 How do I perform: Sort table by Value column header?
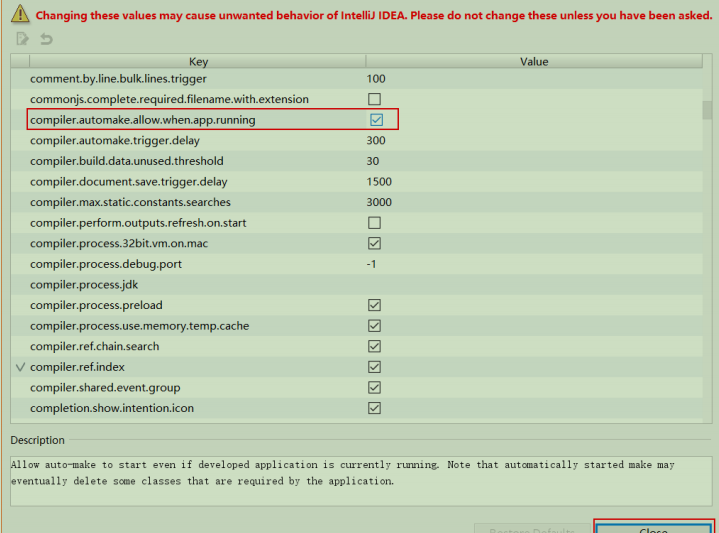tap(534, 61)
